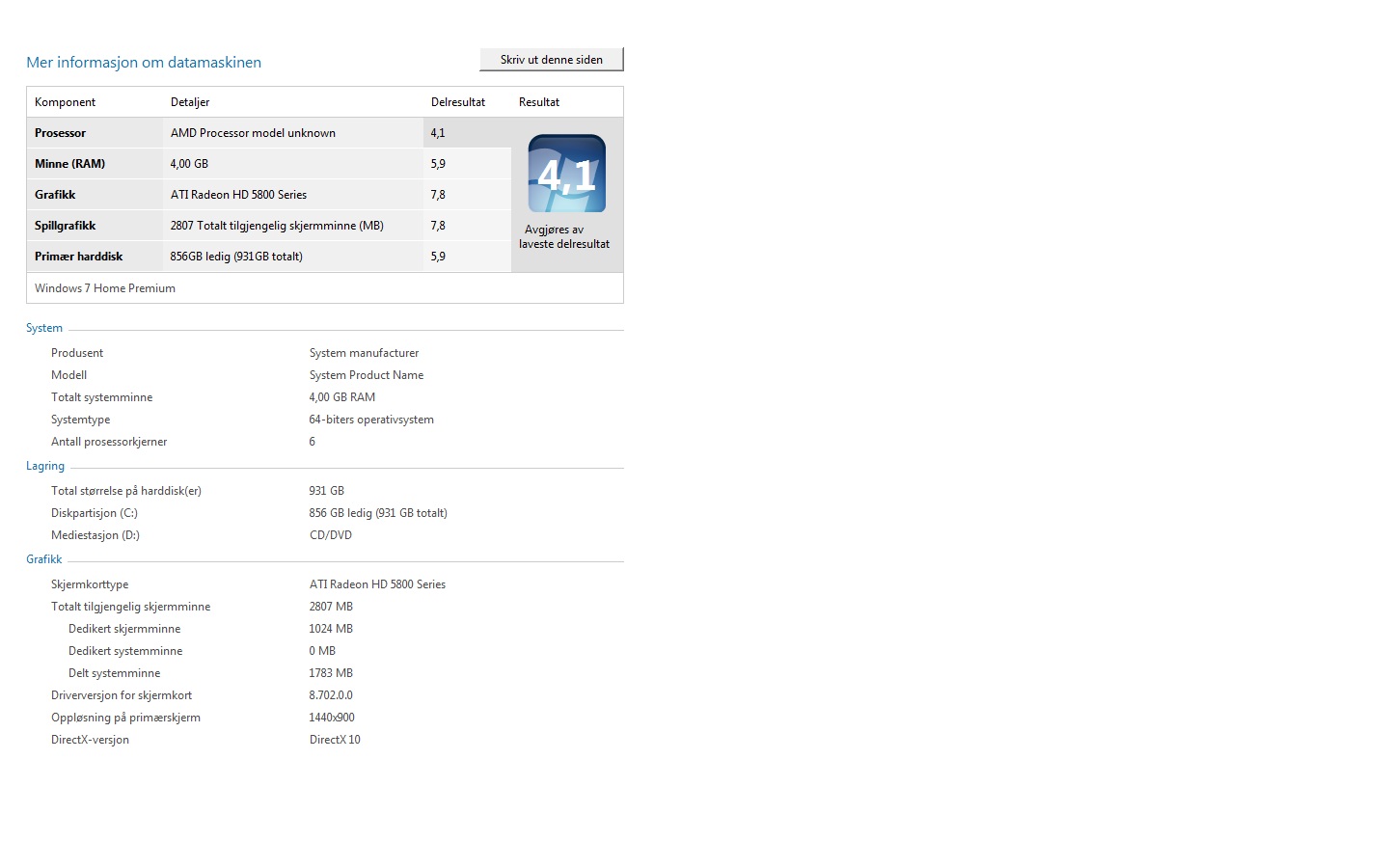Click 'Oppløsning på primærskjerm' label
This screenshot has height=868, width=1389.
tap(125, 718)
